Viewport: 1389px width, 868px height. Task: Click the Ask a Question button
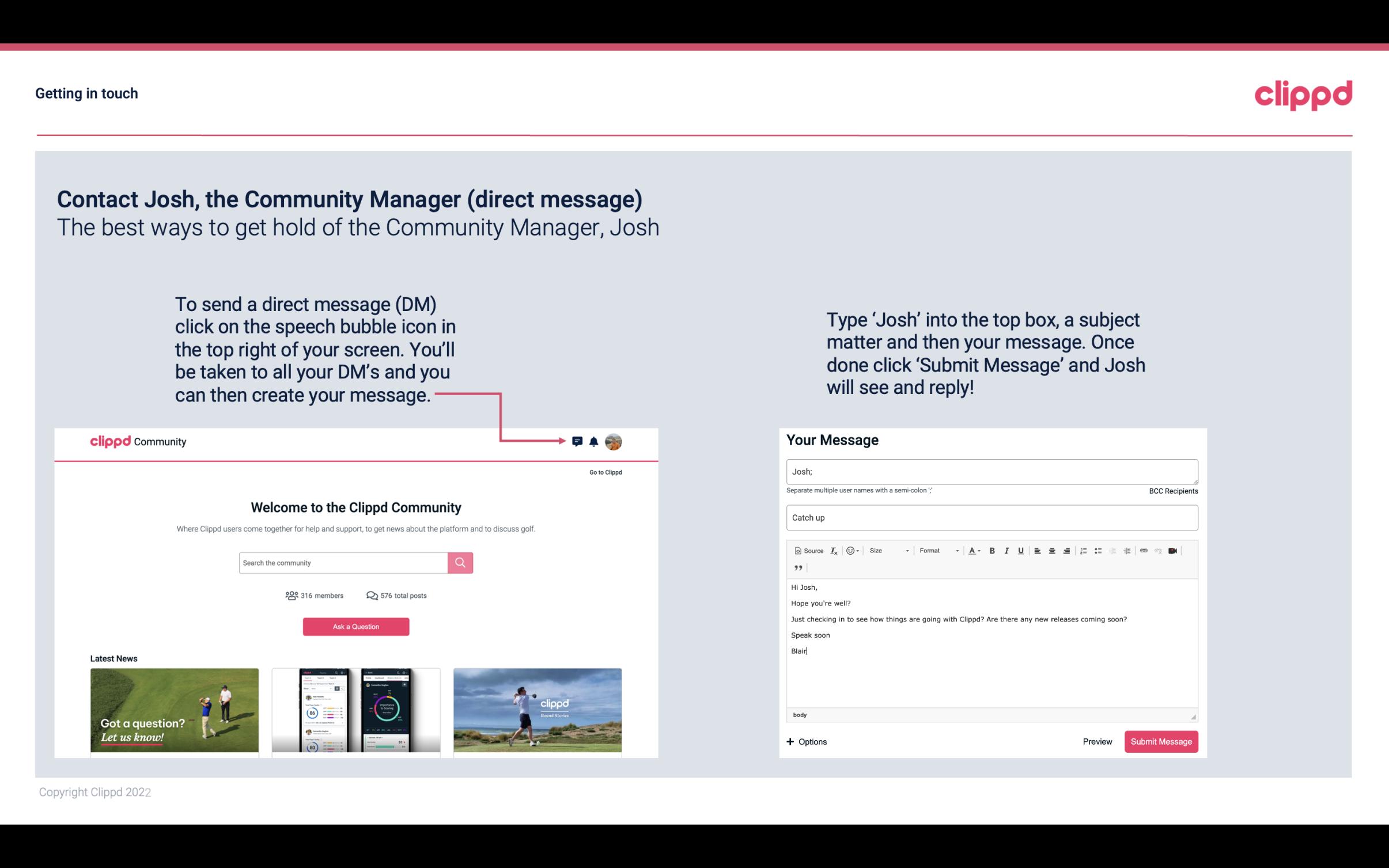[x=356, y=626]
